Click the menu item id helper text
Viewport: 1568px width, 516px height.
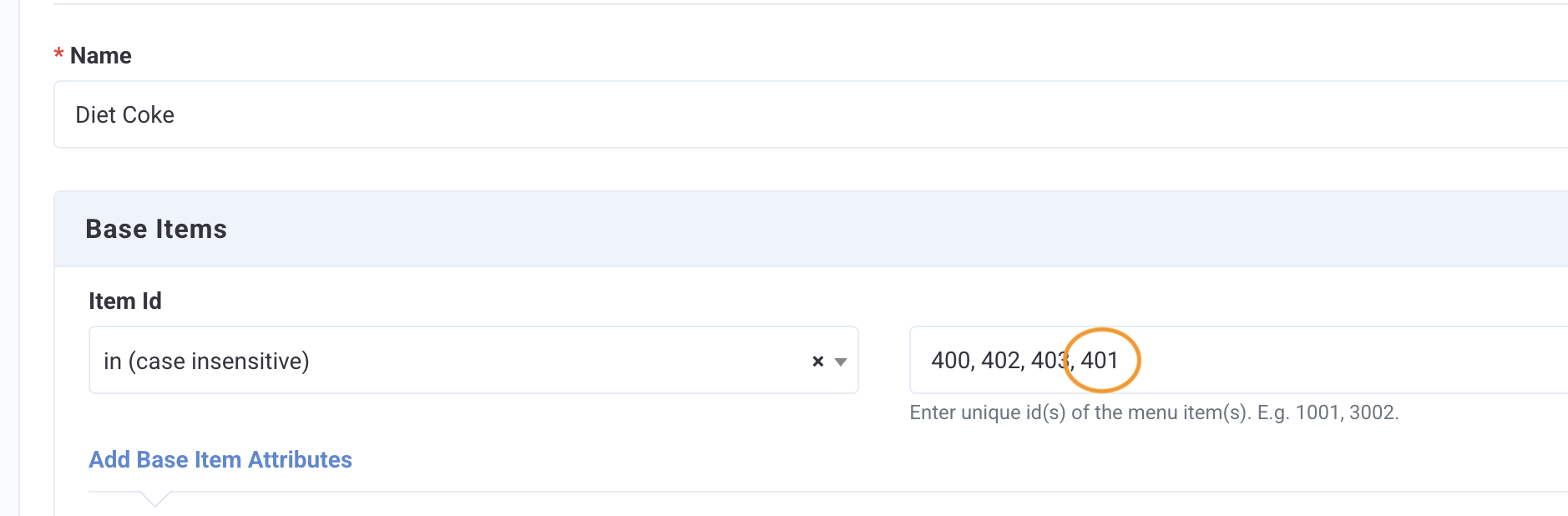[1154, 412]
